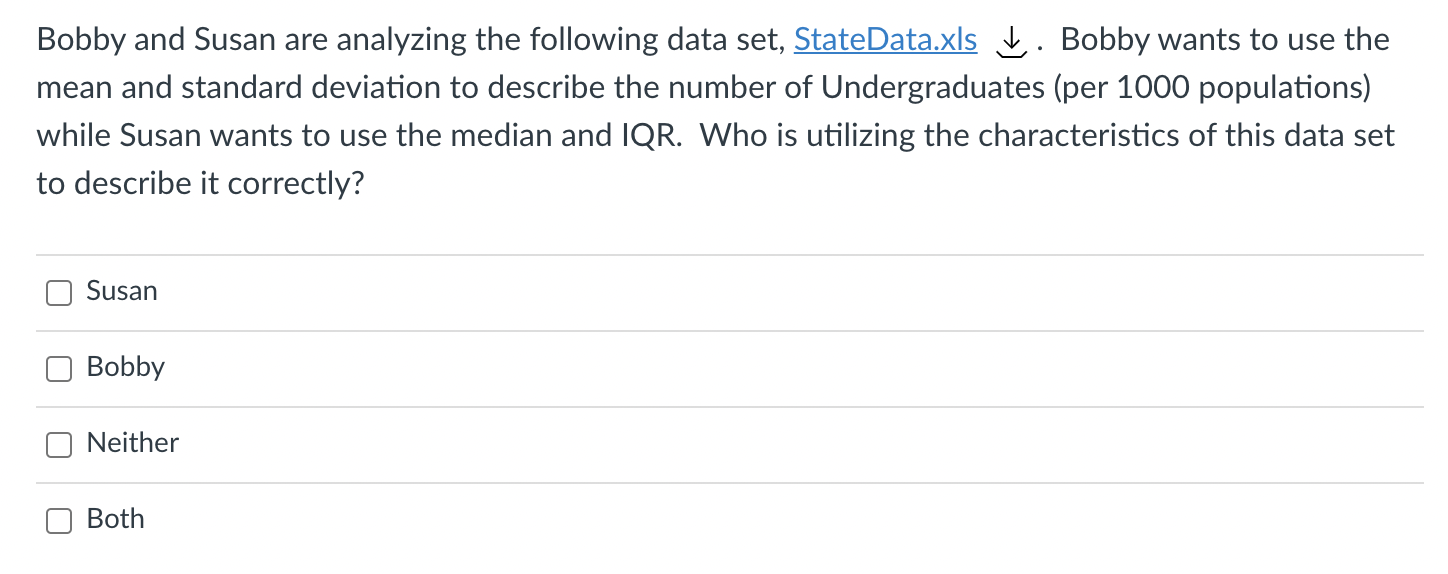
Task: Click empty space in the Susan answer row
Action: tap(800, 292)
